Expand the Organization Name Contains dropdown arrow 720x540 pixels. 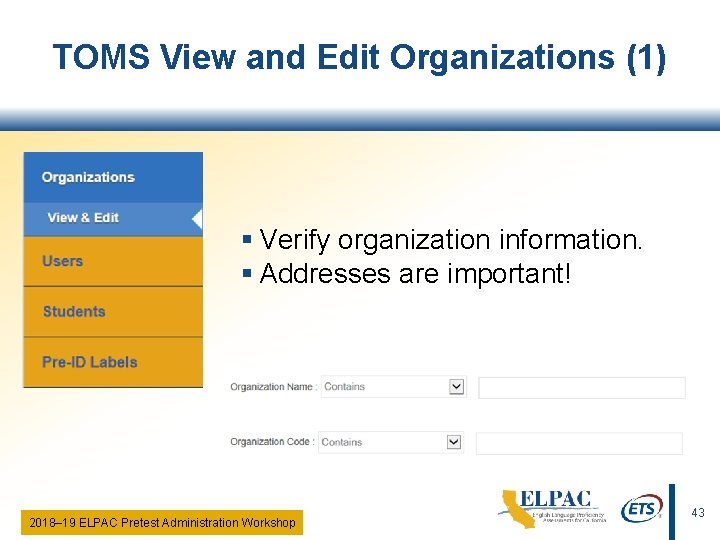tap(456, 387)
